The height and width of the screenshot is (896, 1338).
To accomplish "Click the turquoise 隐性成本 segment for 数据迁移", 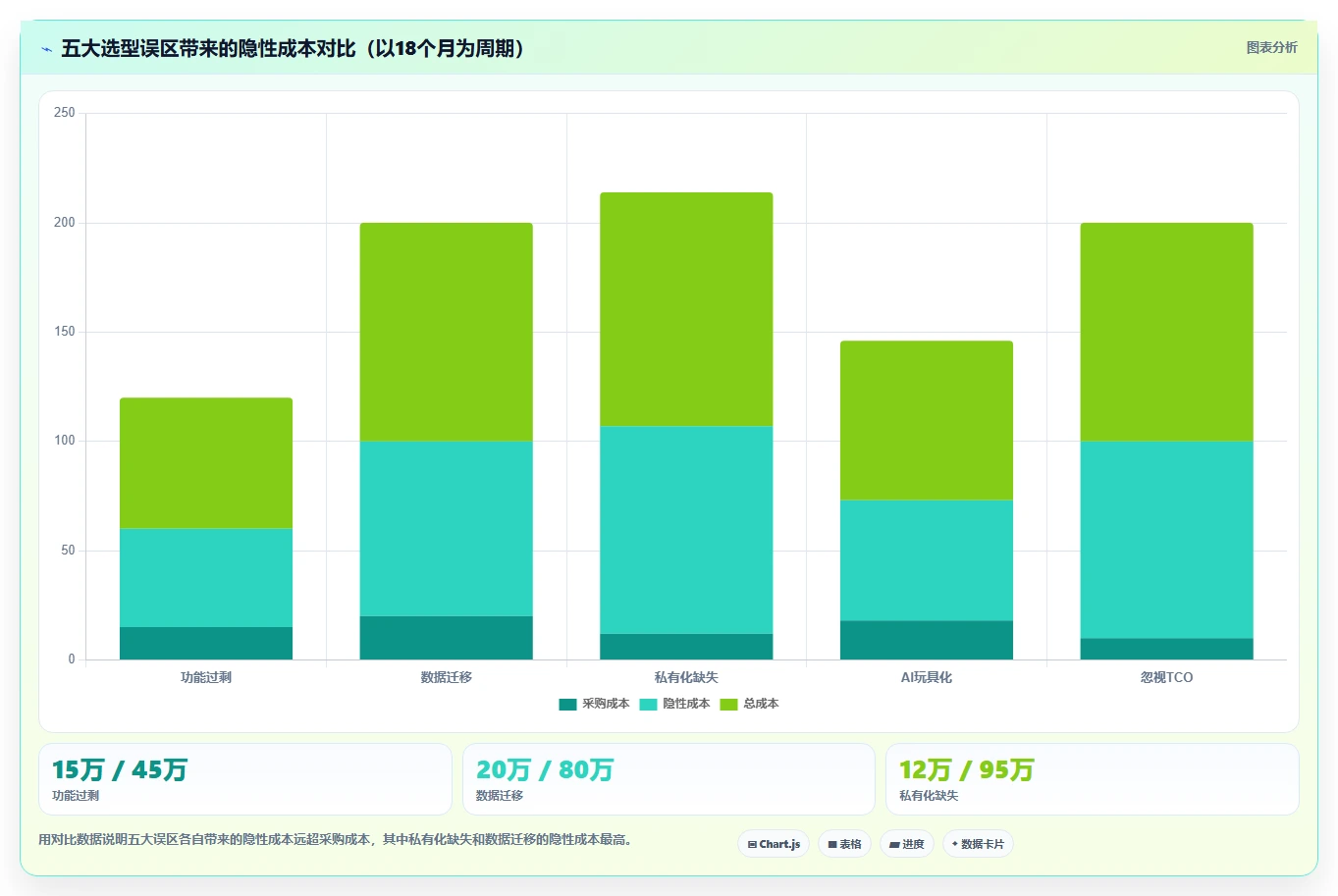I will pyautogui.click(x=447, y=529).
